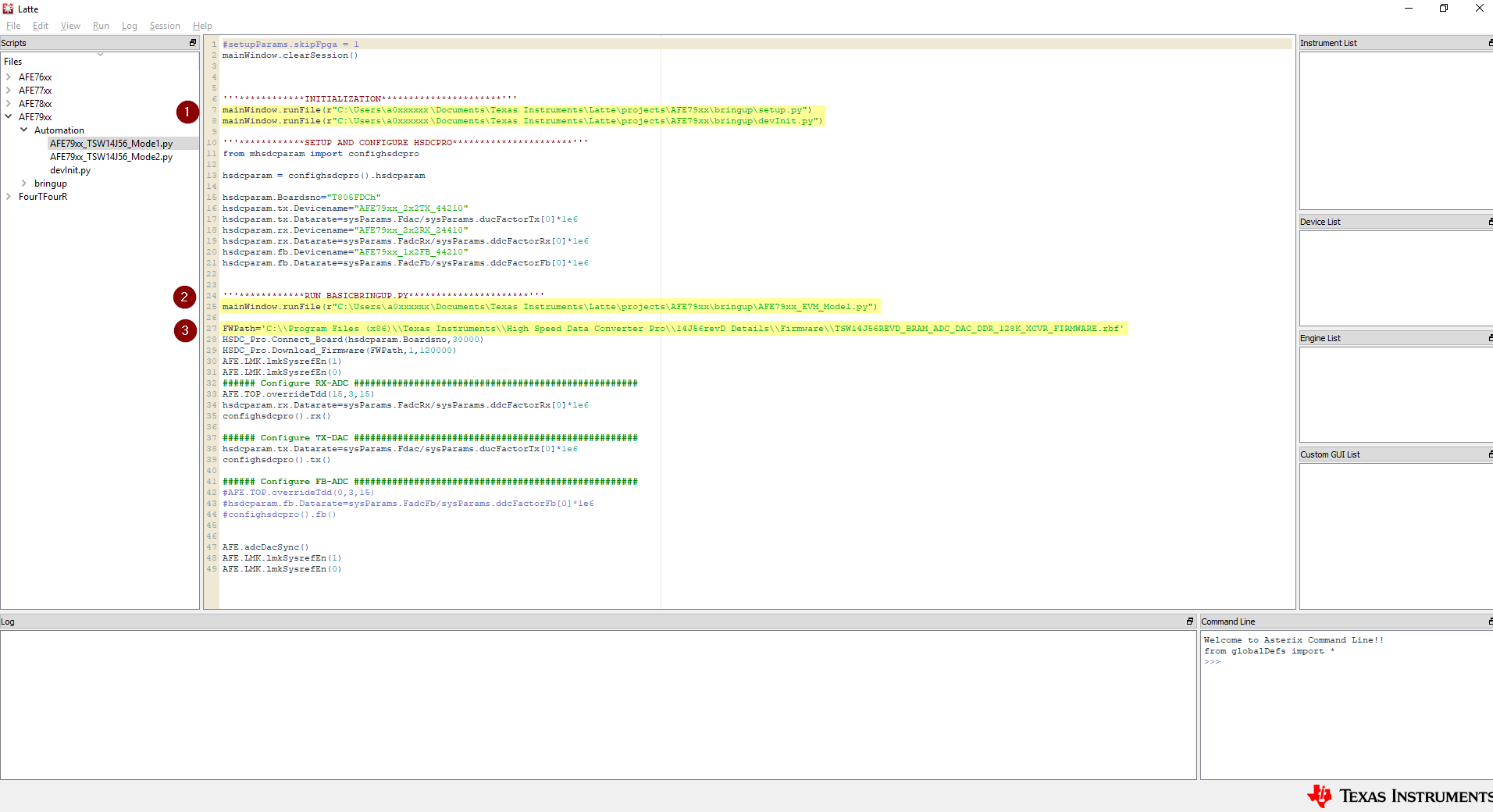This screenshot has width=1493, height=812.
Task: Click the Latte application icon in title bar
Action: click(x=8, y=9)
